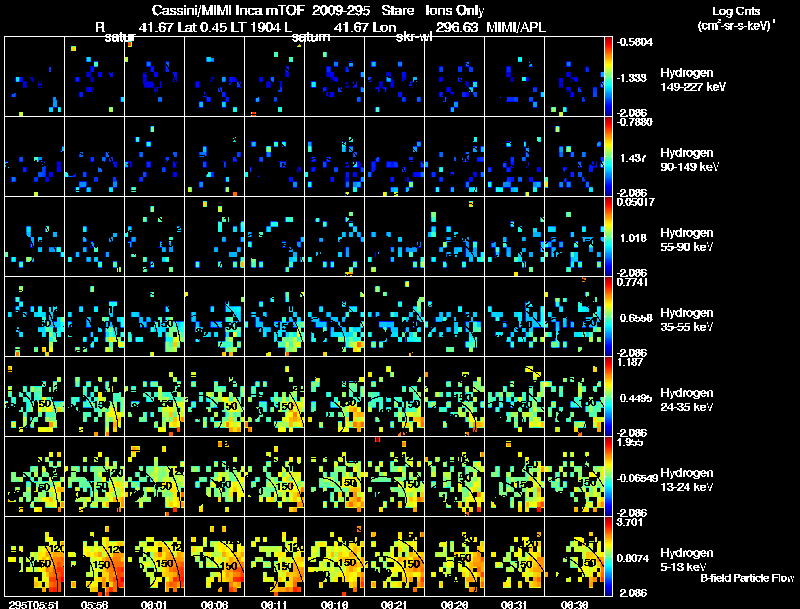
Task: Select the 13-24 keV image panel at 06:01
Action: click(x=155, y=476)
